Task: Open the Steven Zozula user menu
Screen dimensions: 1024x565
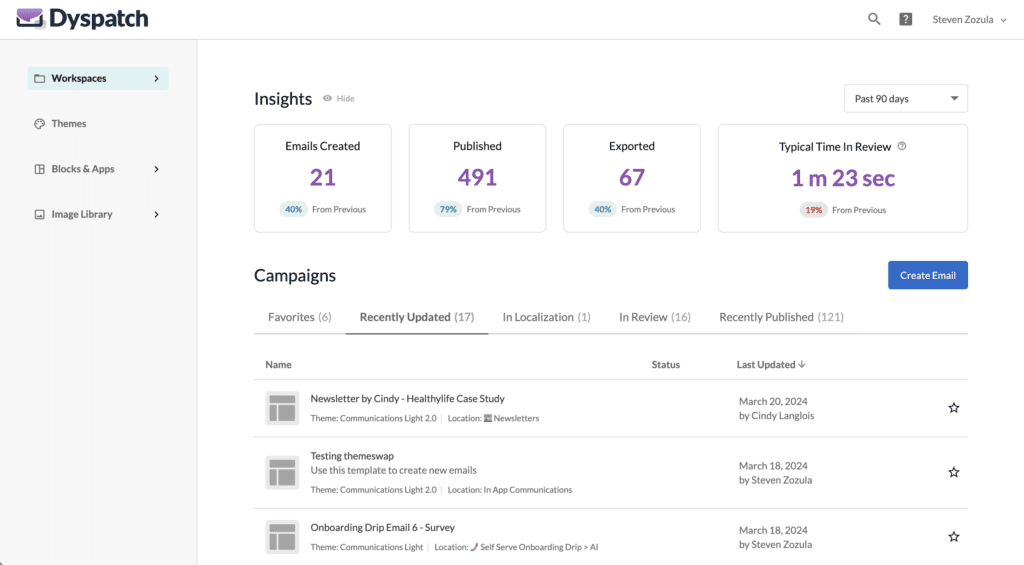Action: pyautogui.click(x=969, y=20)
